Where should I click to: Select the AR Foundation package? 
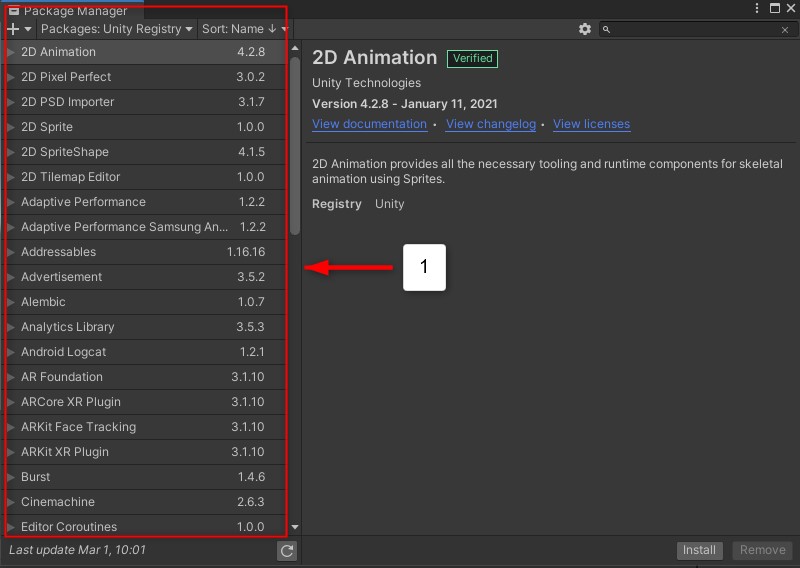click(x=145, y=377)
